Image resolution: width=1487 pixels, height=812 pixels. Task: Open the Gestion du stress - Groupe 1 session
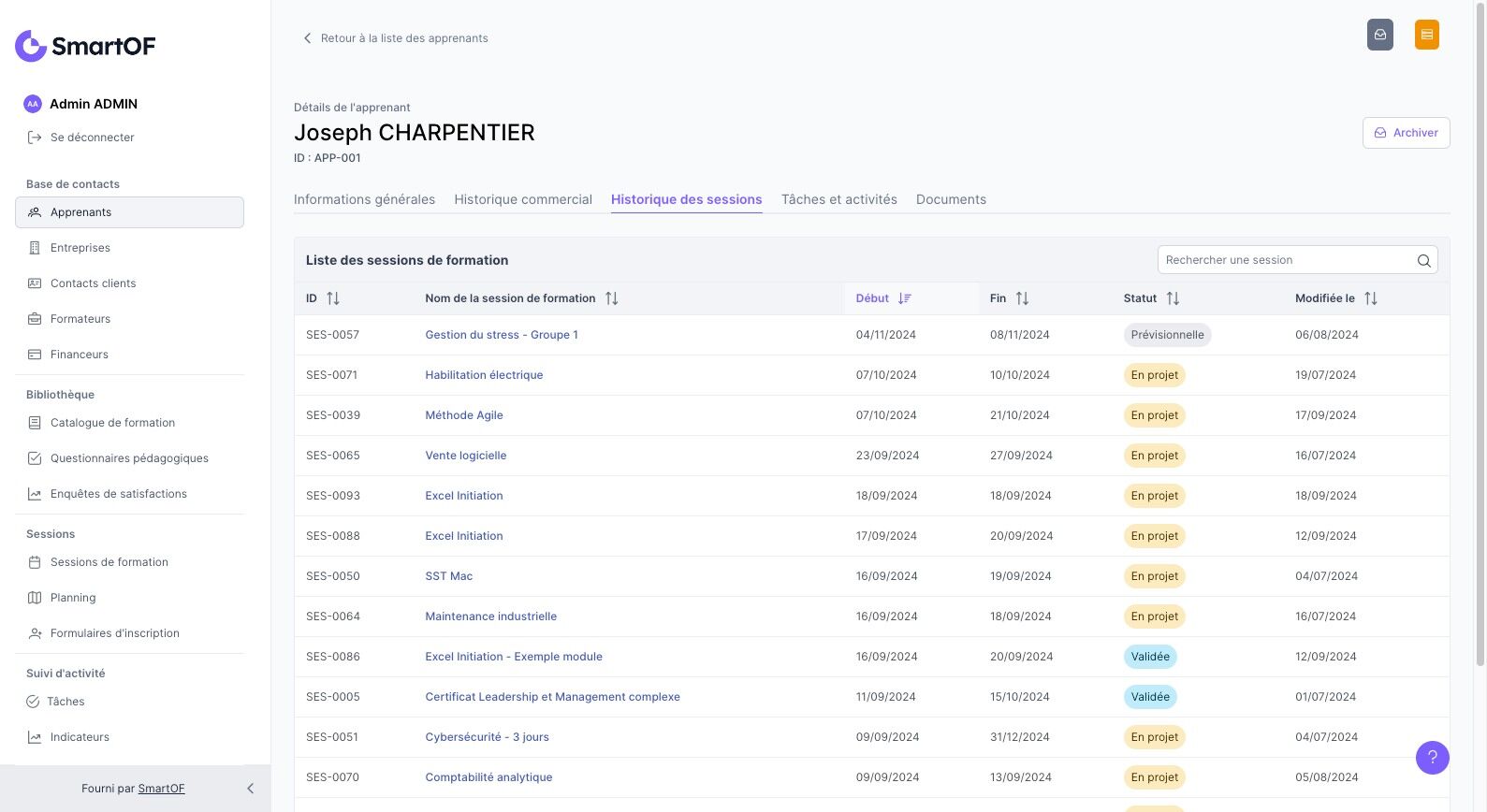[502, 335]
